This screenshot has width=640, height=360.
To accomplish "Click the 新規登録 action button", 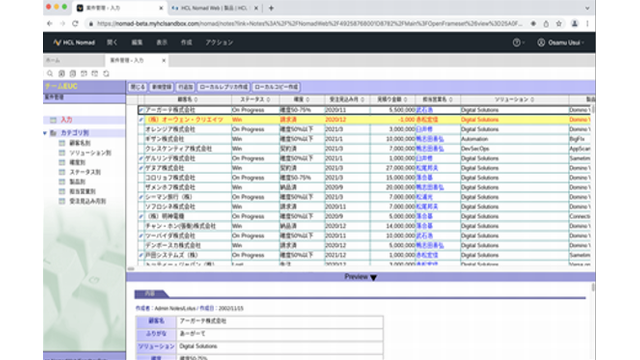I will pyautogui.click(x=162, y=87).
